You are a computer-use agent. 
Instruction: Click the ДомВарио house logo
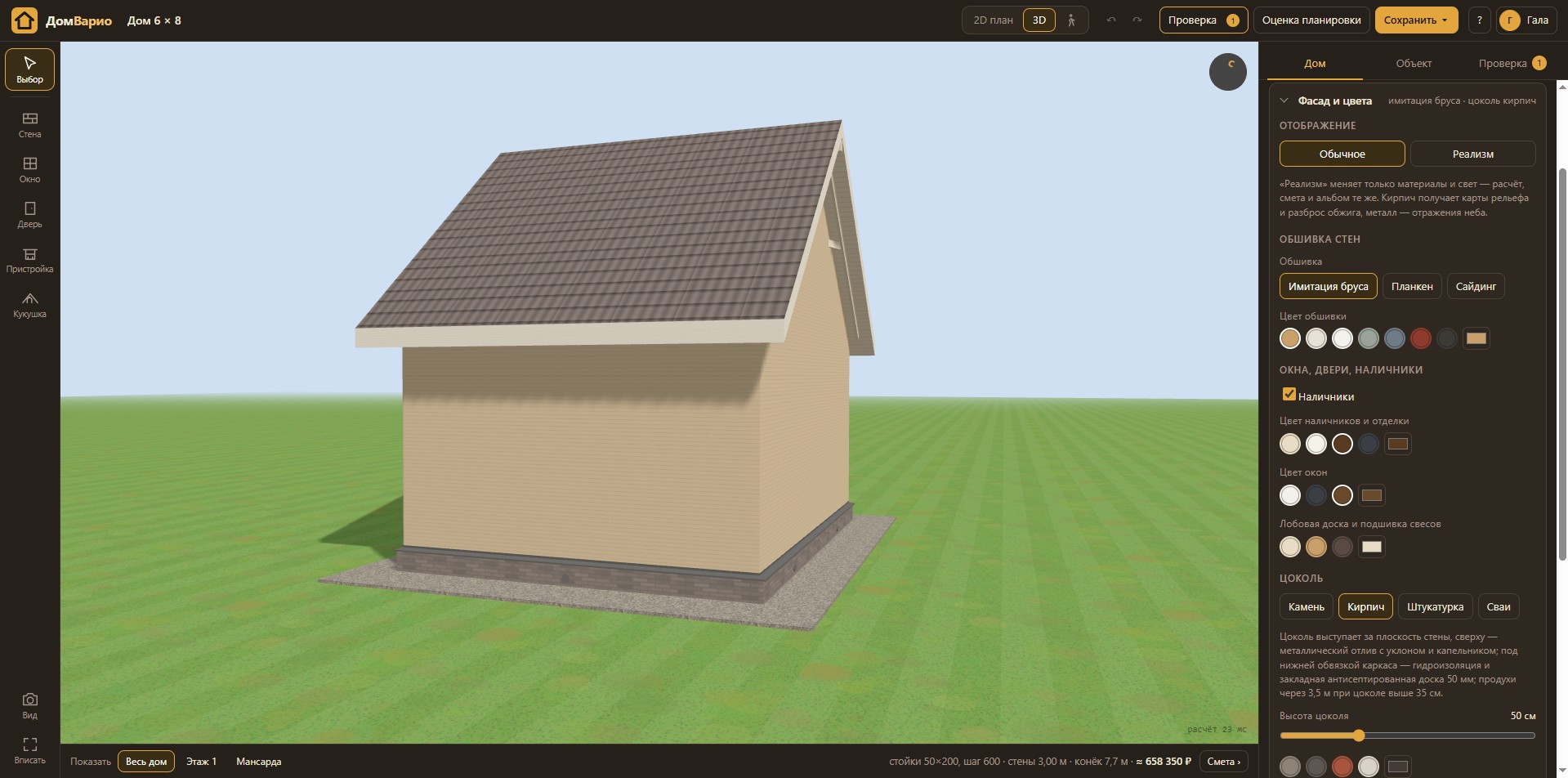pos(25,20)
